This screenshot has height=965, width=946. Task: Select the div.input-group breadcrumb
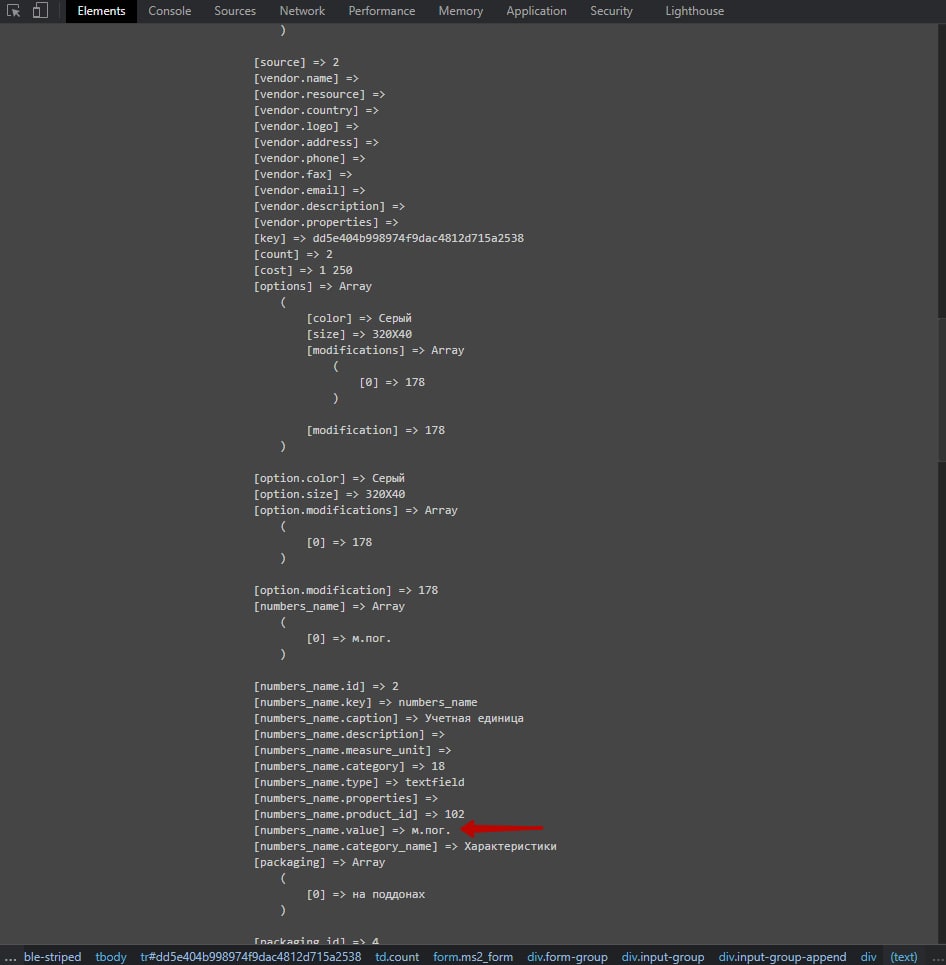[x=662, y=956]
